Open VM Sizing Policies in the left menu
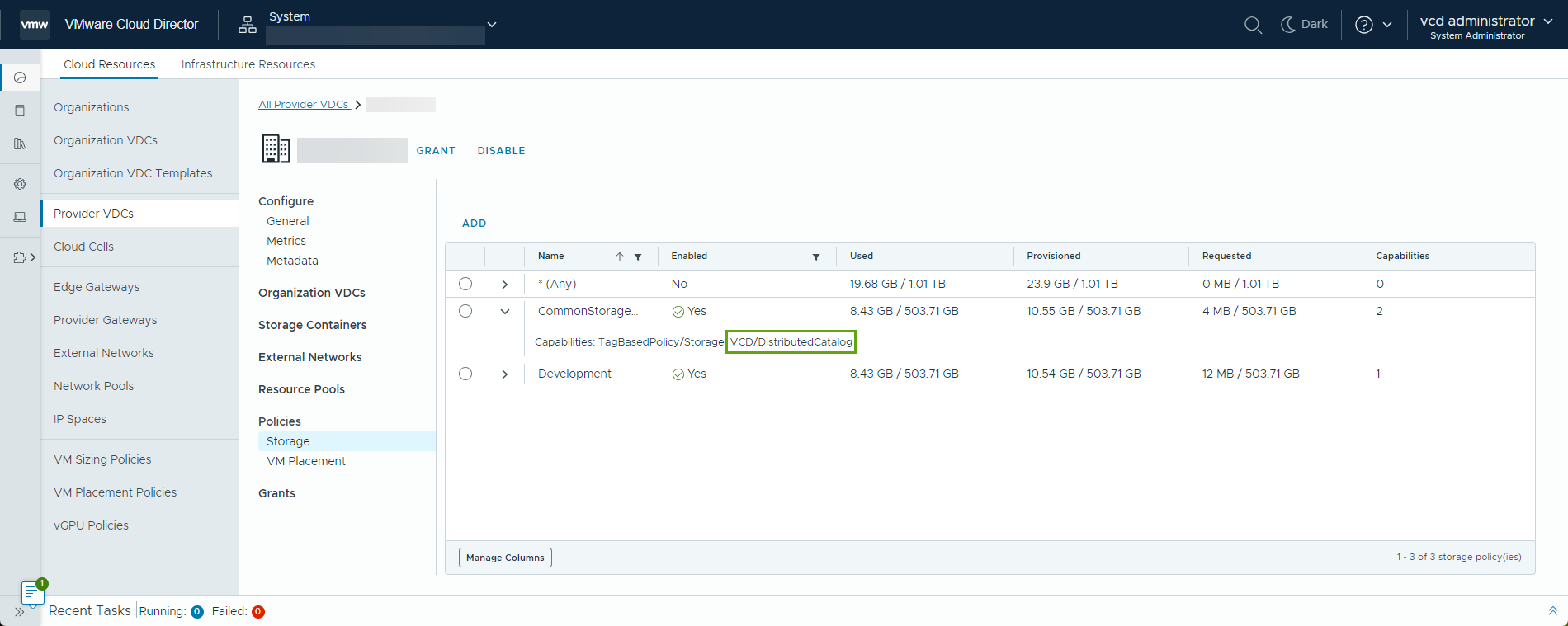The image size is (1568, 626). click(x=102, y=459)
